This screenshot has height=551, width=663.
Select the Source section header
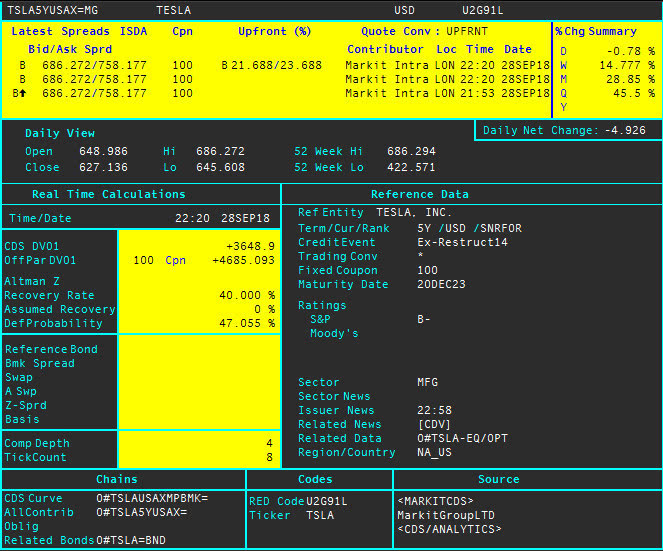(x=499, y=479)
